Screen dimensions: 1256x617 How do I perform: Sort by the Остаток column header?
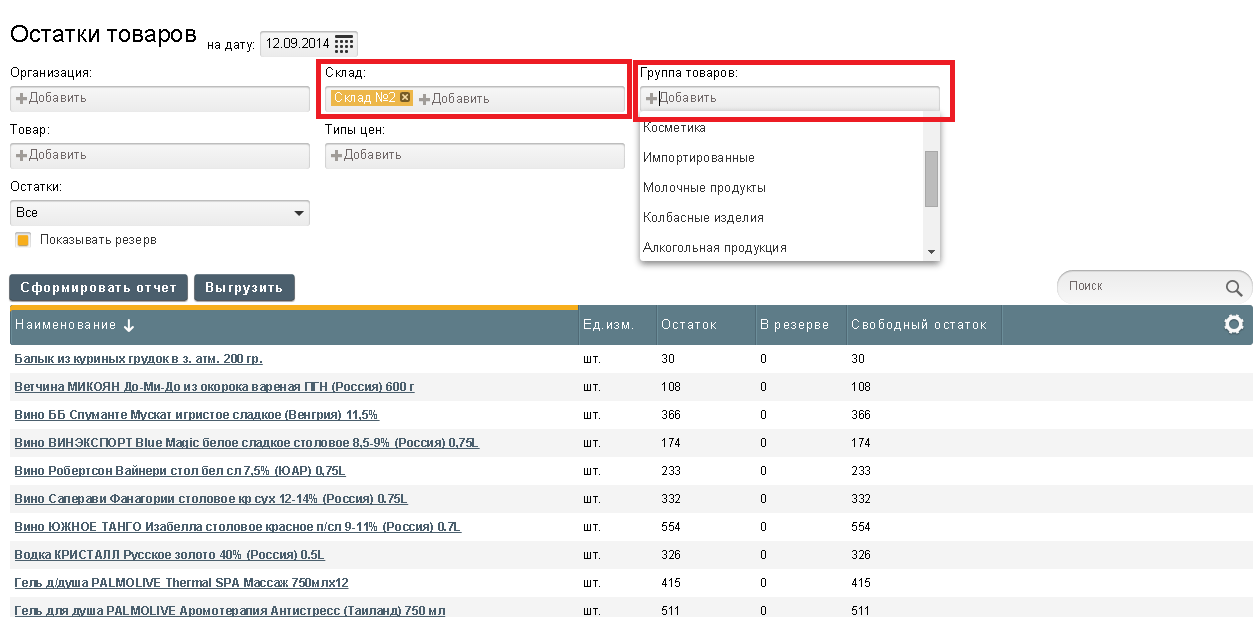click(x=689, y=325)
